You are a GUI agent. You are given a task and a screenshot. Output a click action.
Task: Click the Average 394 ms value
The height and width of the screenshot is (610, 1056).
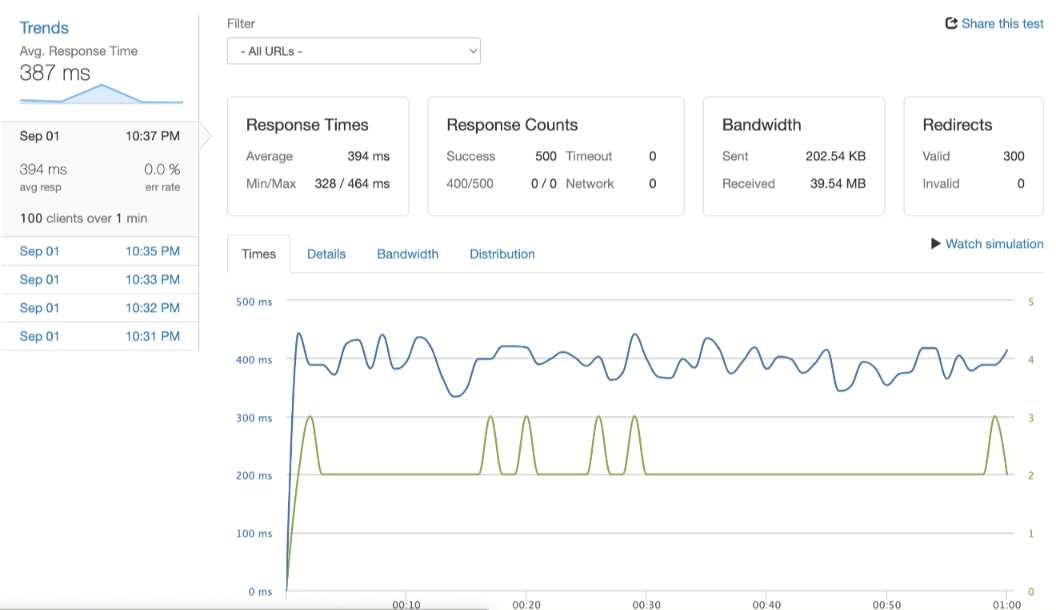click(368, 156)
